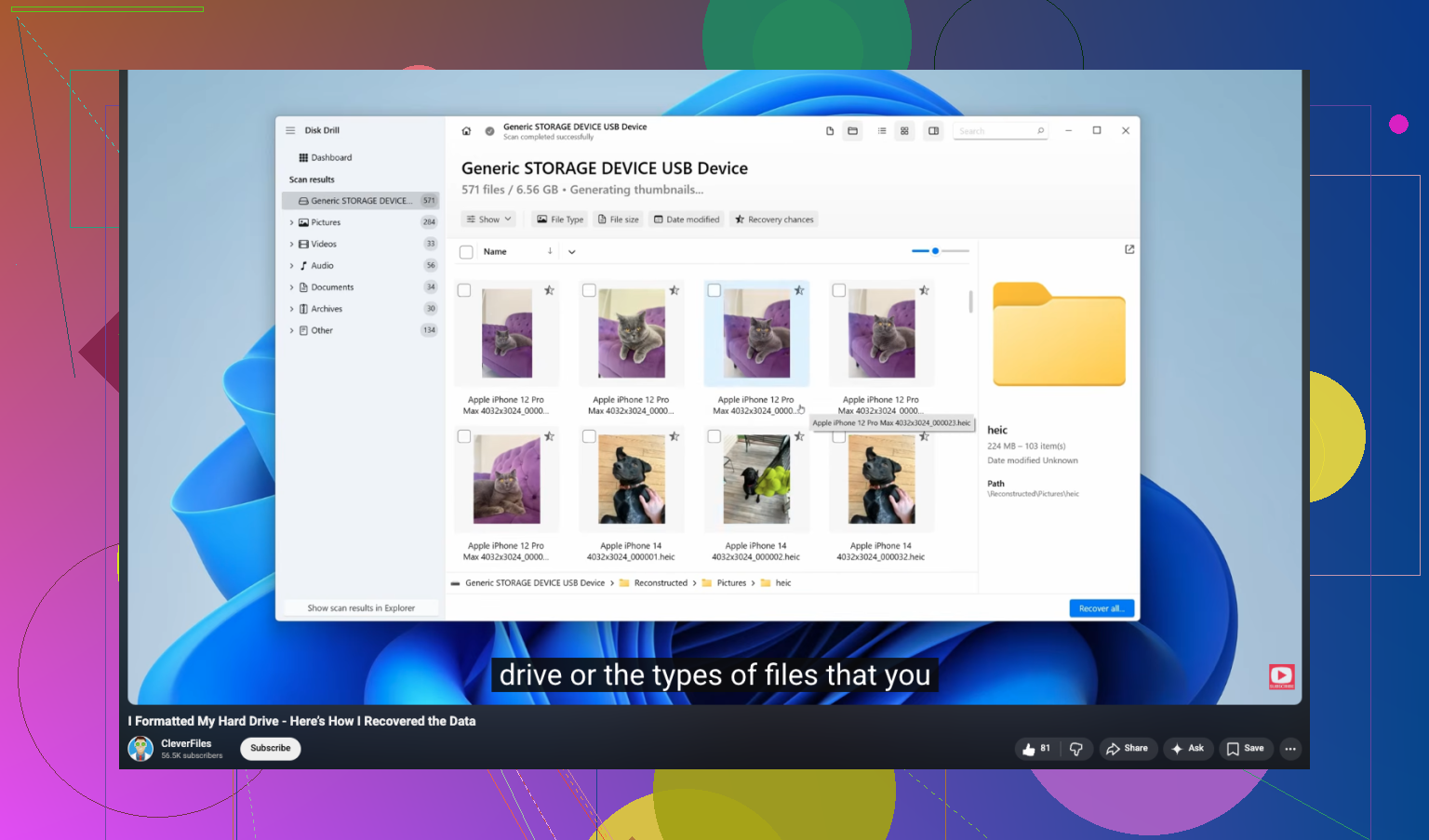Toggle the preview side panel icon
Image resolution: width=1429 pixels, height=840 pixels.
click(933, 131)
